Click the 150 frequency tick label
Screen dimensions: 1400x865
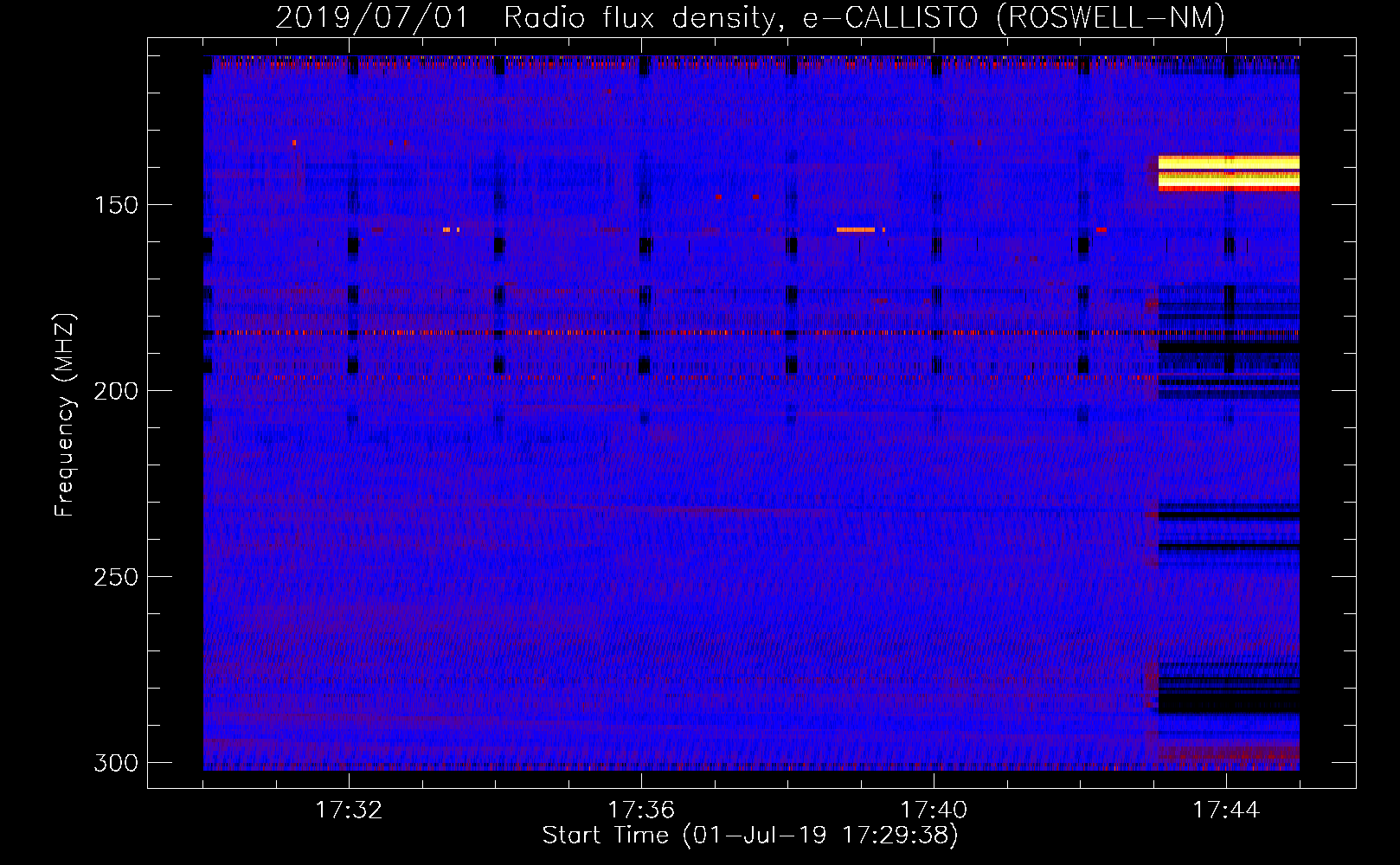116,205
